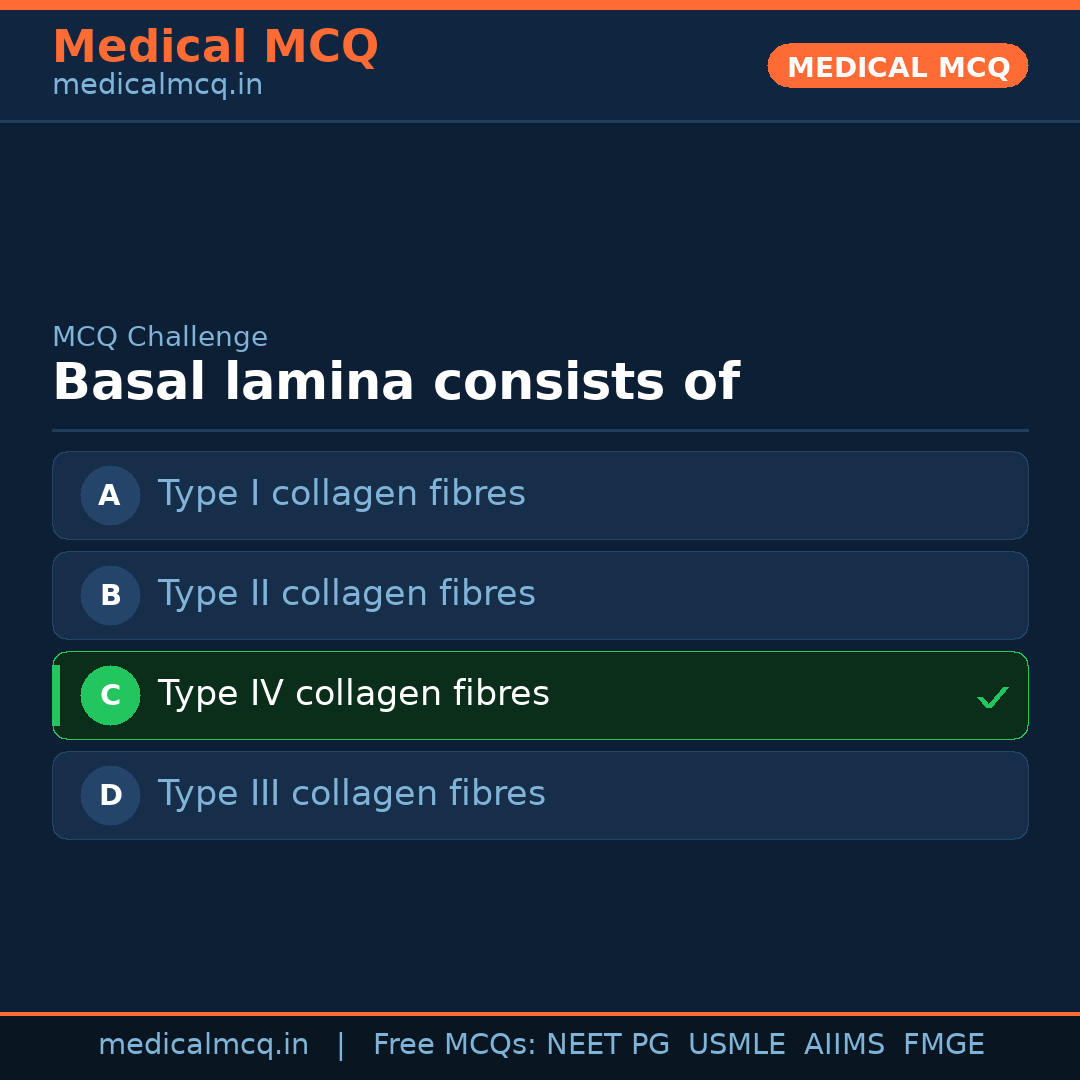Click the green letter C circle badge
Image resolution: width=1080 pixels, height=1080 pixels.
click(x=110, y=695)
